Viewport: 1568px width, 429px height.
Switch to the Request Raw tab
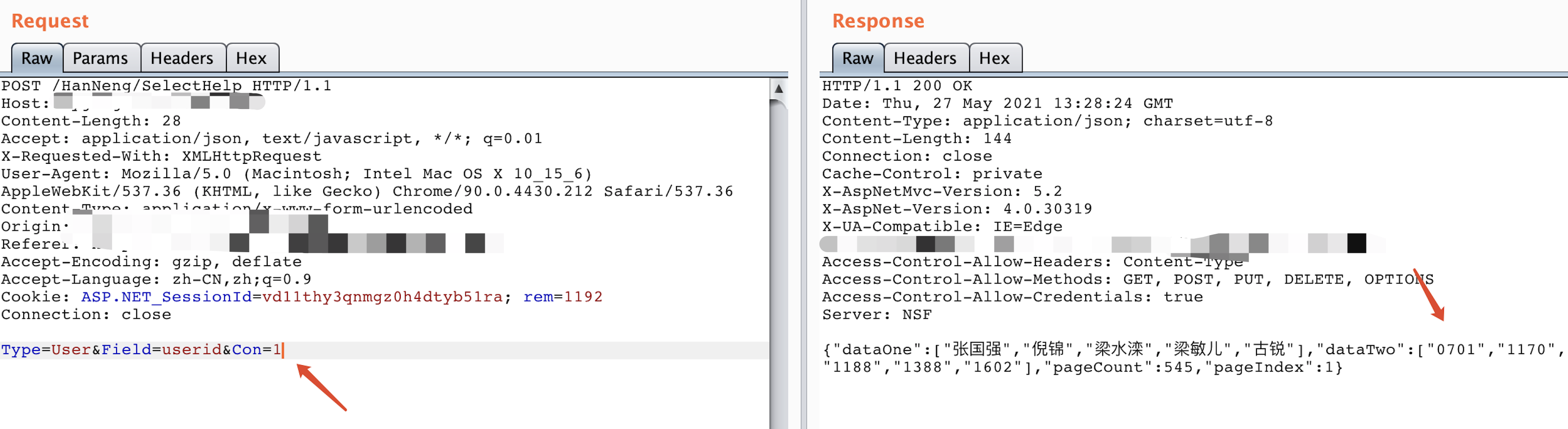click(36, 58)
